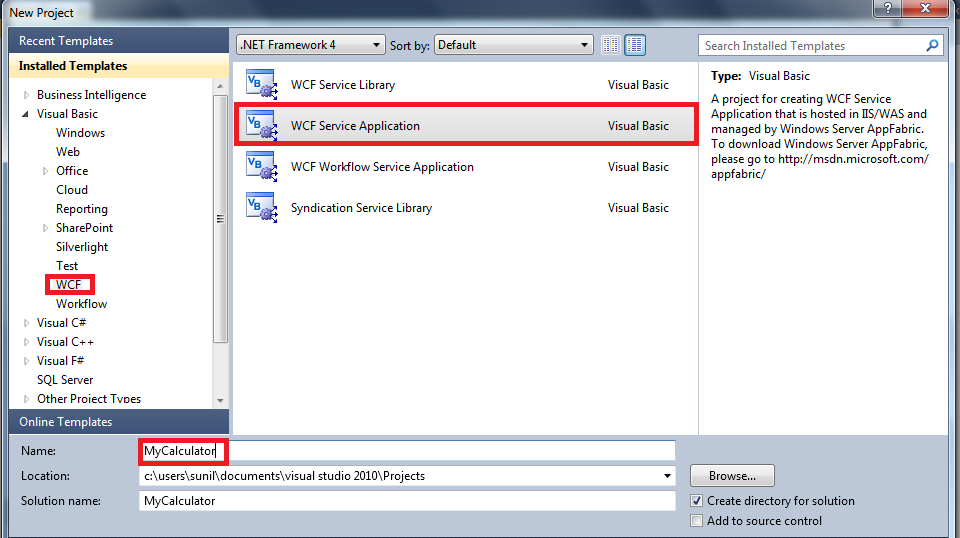The height and width of the screenshot is (538, 960).
Task: Click the search magnifier icon
Action: pyautogui.click(x=932, y=45)
